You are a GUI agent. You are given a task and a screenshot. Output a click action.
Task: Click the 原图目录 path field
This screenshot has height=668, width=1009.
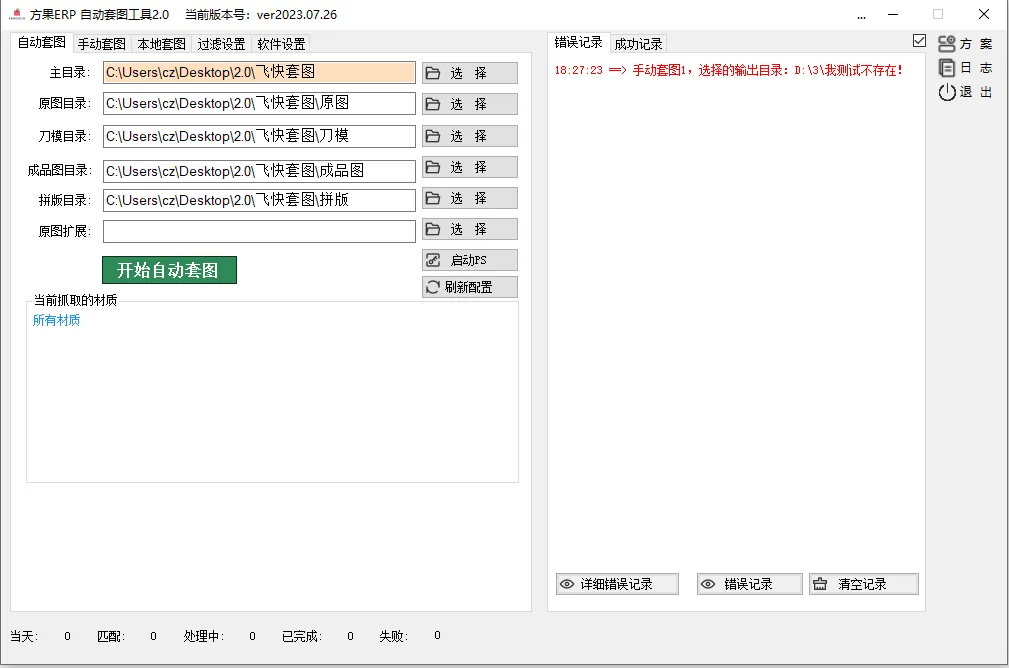[x=259, y=103]
